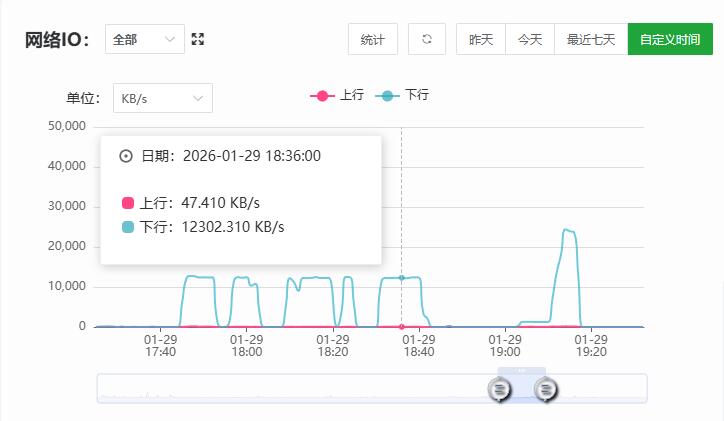Click the 单位 unit label

click(x=83, y=98)
